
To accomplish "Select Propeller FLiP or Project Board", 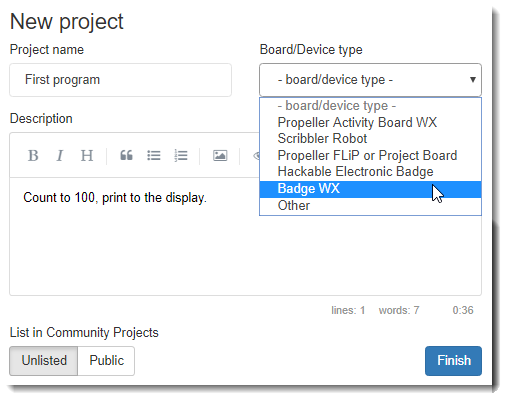I will tap(370, 155).
